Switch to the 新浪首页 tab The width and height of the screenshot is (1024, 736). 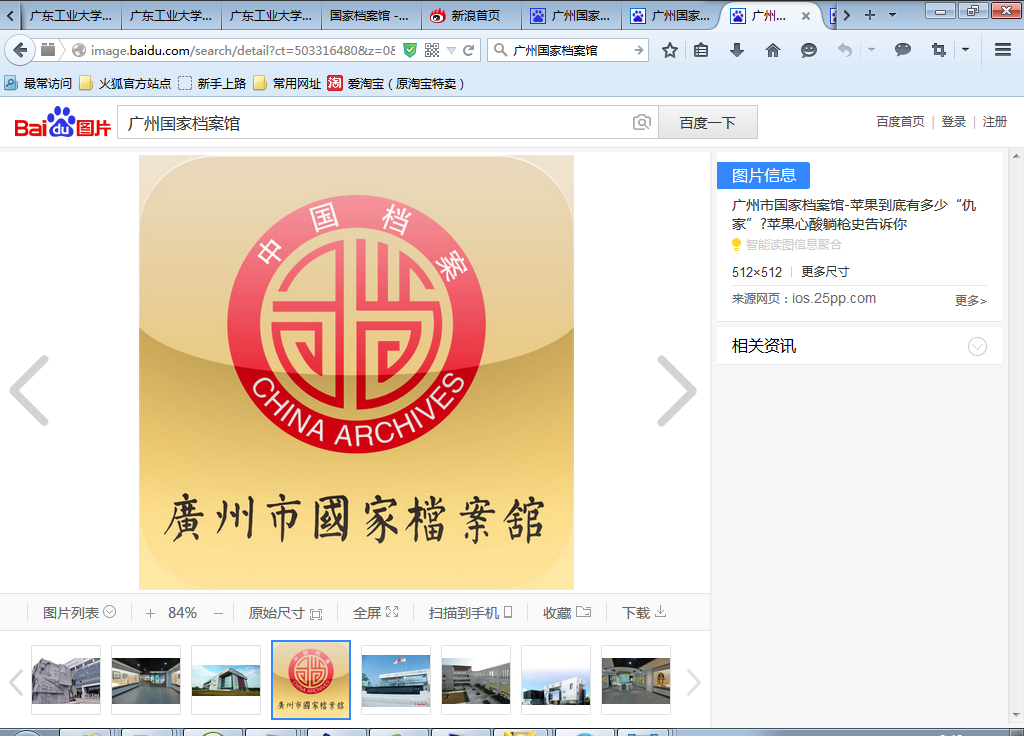(x=466, y=15)
